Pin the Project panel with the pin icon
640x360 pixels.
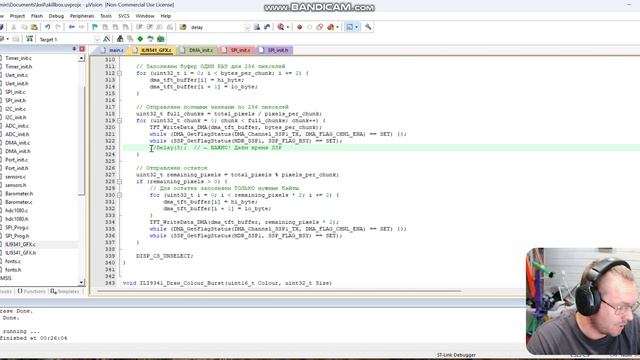[74, 49]
